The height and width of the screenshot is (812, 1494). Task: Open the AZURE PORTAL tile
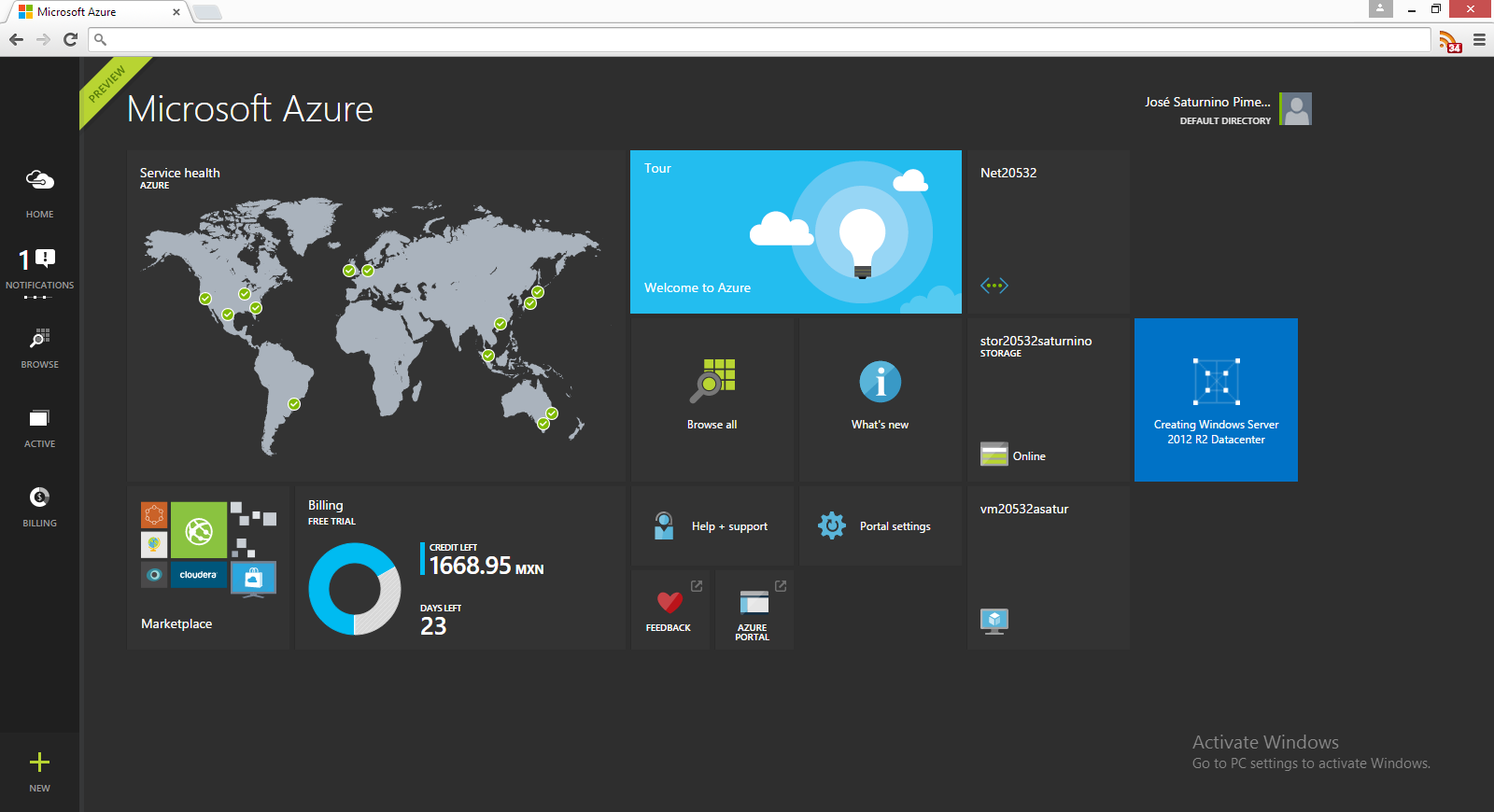754,609
